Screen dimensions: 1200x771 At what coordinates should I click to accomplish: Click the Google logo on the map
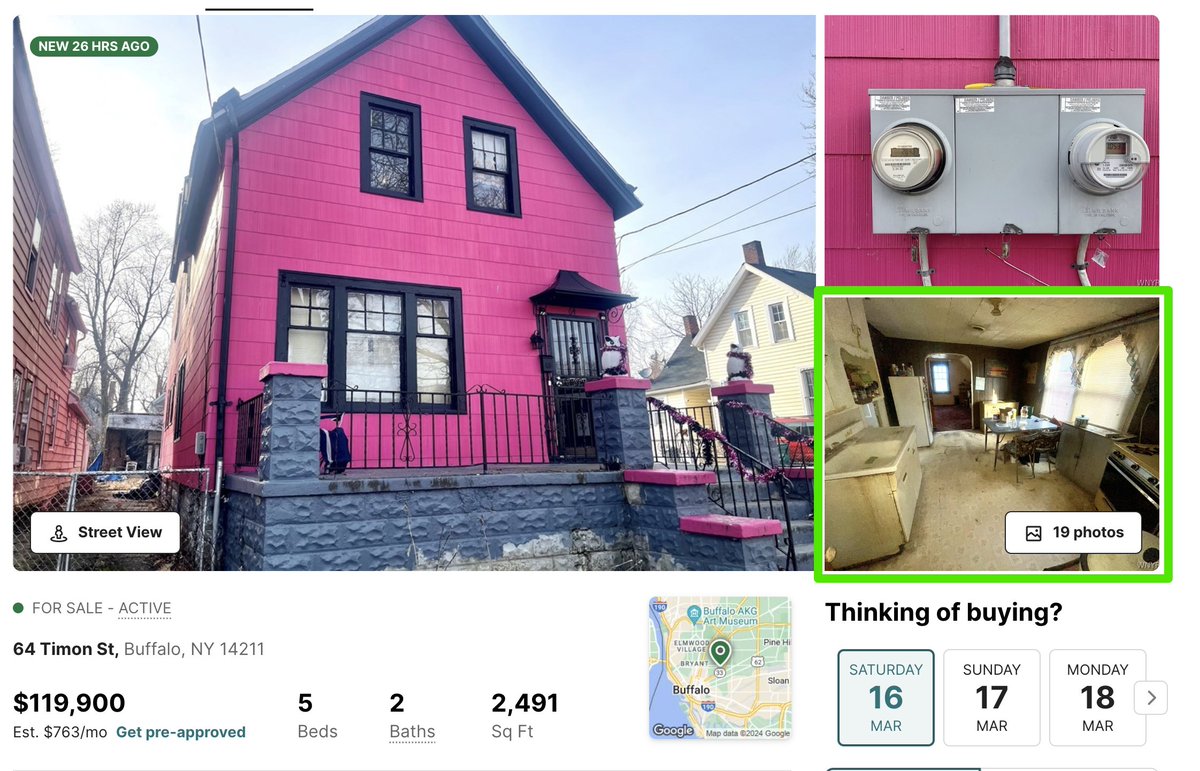(x=673, y=730)
